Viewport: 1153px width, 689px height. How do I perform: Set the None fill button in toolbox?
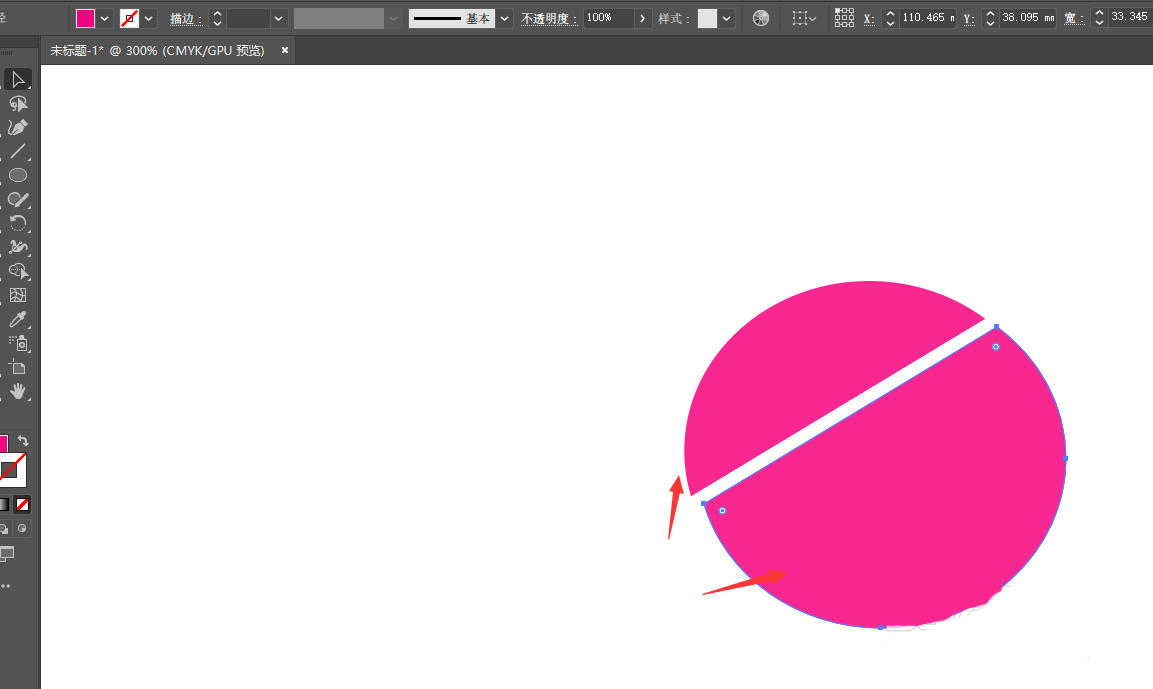coord(22,505)
